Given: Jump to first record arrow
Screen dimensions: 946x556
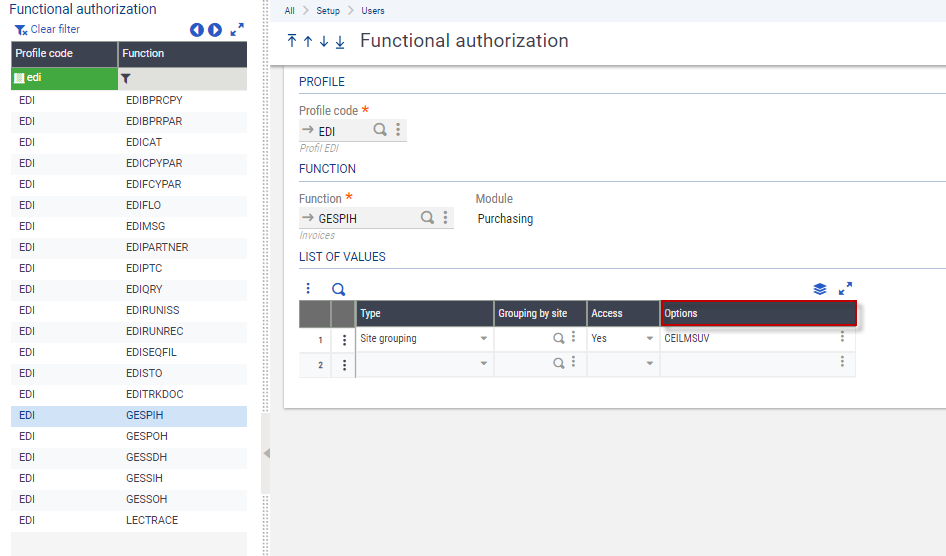Looking at the screenshot, I should 292,41.
